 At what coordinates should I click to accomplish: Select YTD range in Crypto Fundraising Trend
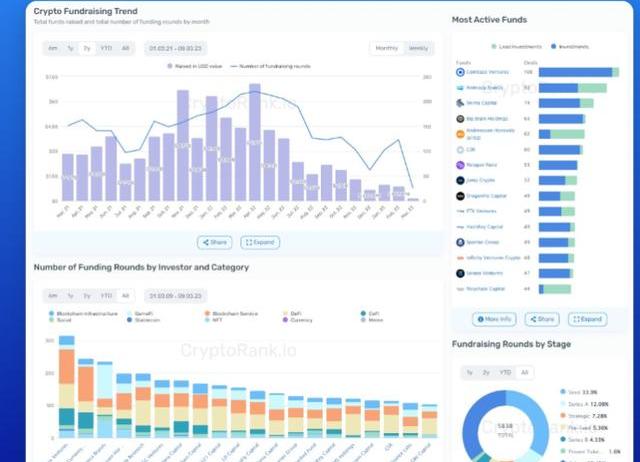pyautogui.click(x=105, y=48)
